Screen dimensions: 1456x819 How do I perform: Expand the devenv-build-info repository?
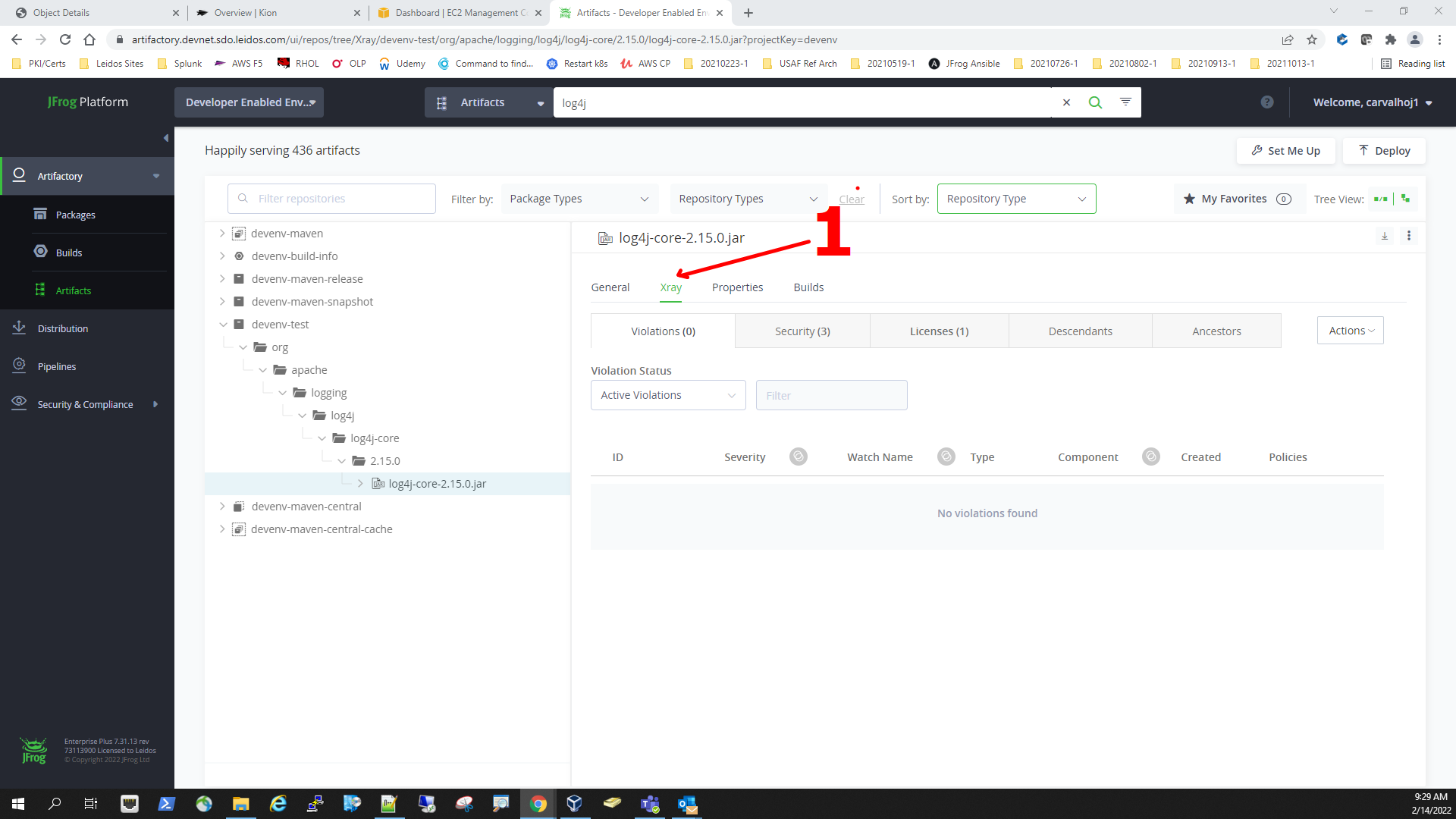click(222, 256)
